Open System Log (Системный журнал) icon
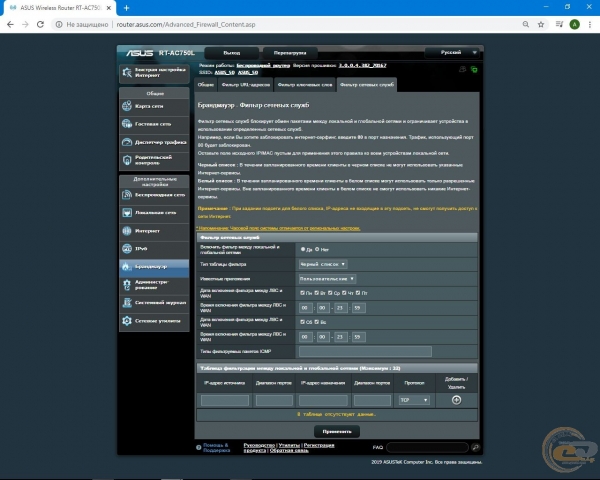This screenshot has width=600, height=480. coord(127,302)
